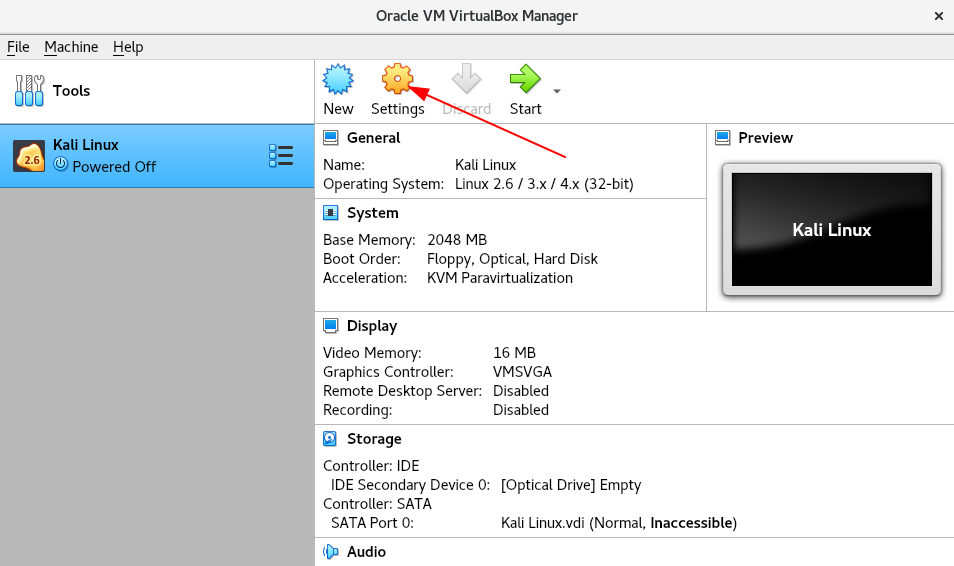The width and height of the screenshot is (954, 566).
Task: Open the Machine menu
Action: [71, 47]
